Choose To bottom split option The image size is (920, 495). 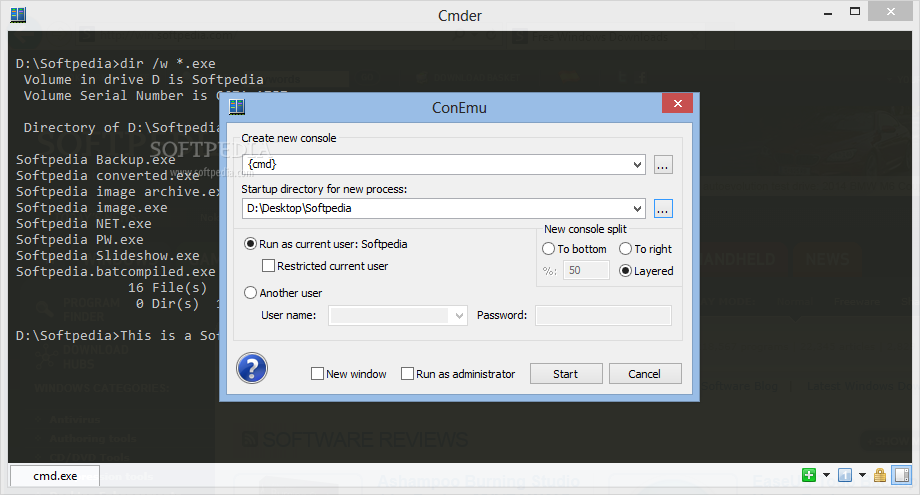574,249
